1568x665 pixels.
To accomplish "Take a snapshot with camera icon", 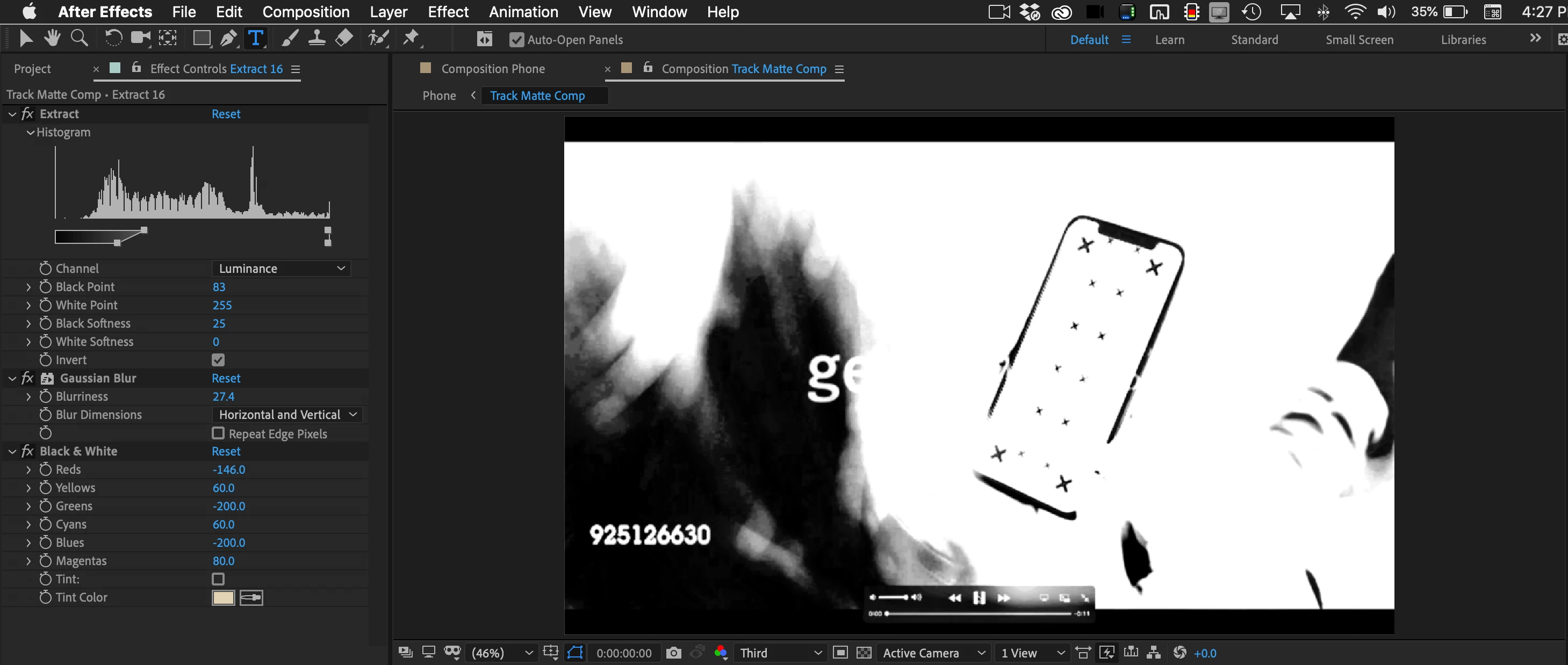I will 673,653.
